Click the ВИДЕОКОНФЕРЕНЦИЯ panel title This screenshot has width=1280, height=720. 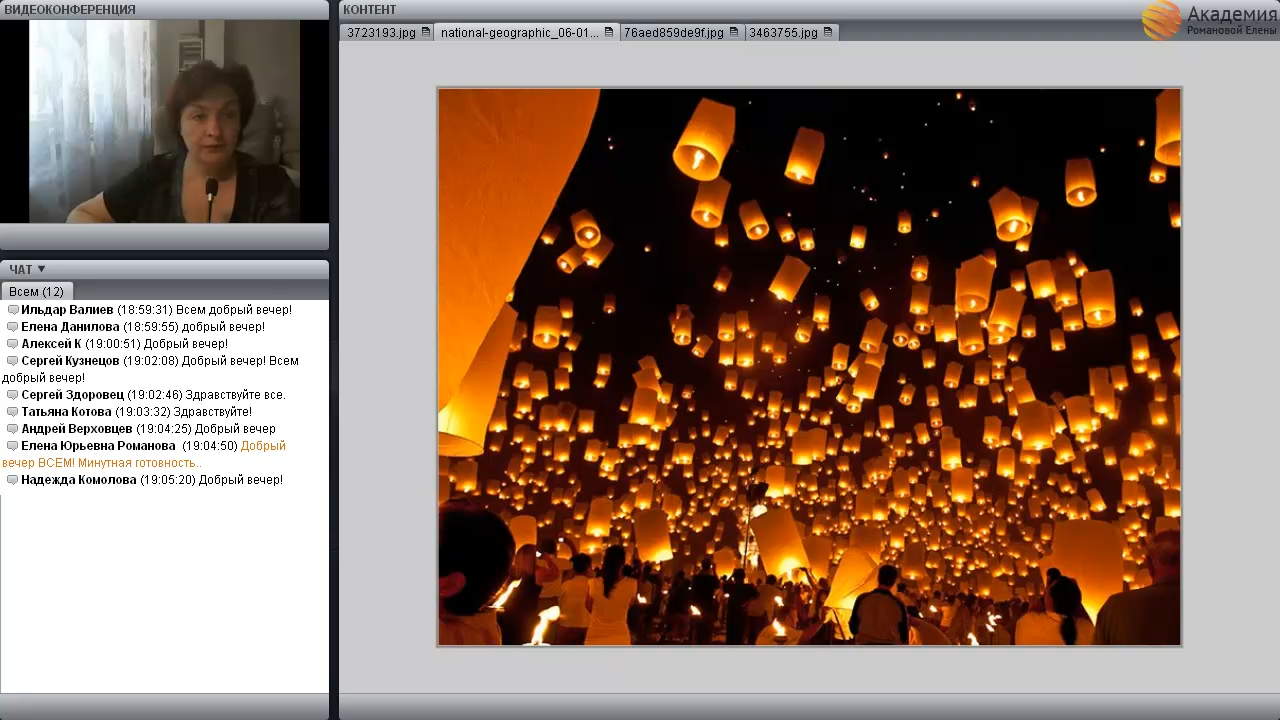[70, 10]
